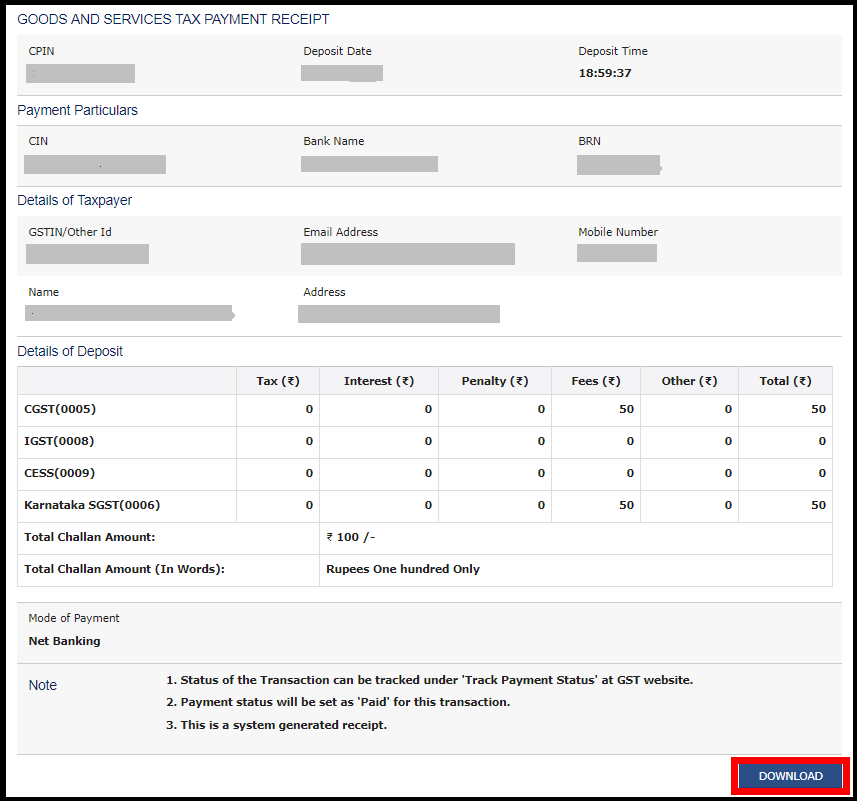Image resolution: width=857 pixels, height=801 pixels.
Task: Click the 'Goods and Services Tax Payment Receipt' title
Action: coord(173,20)
